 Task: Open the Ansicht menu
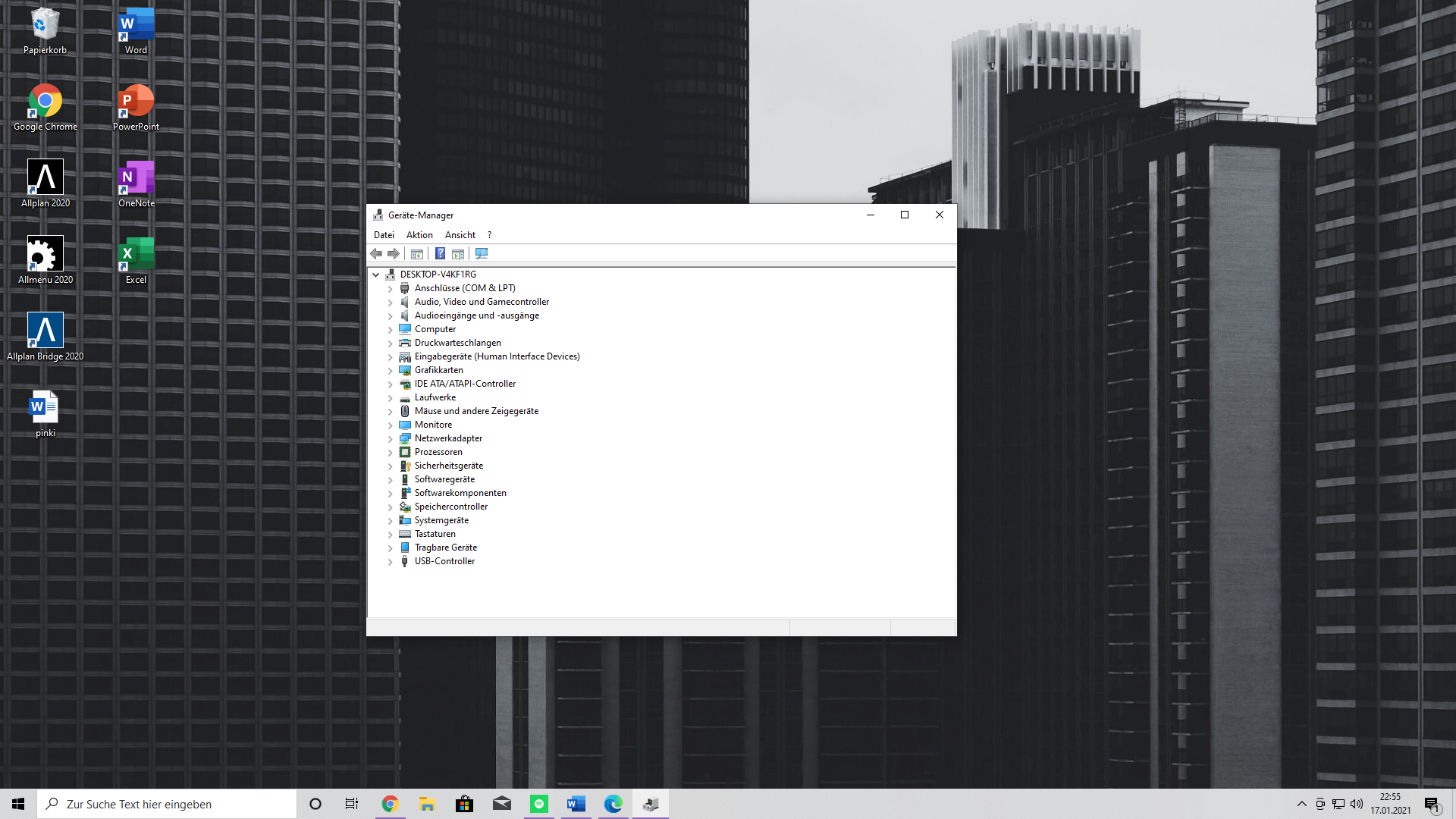pos(460,235)
